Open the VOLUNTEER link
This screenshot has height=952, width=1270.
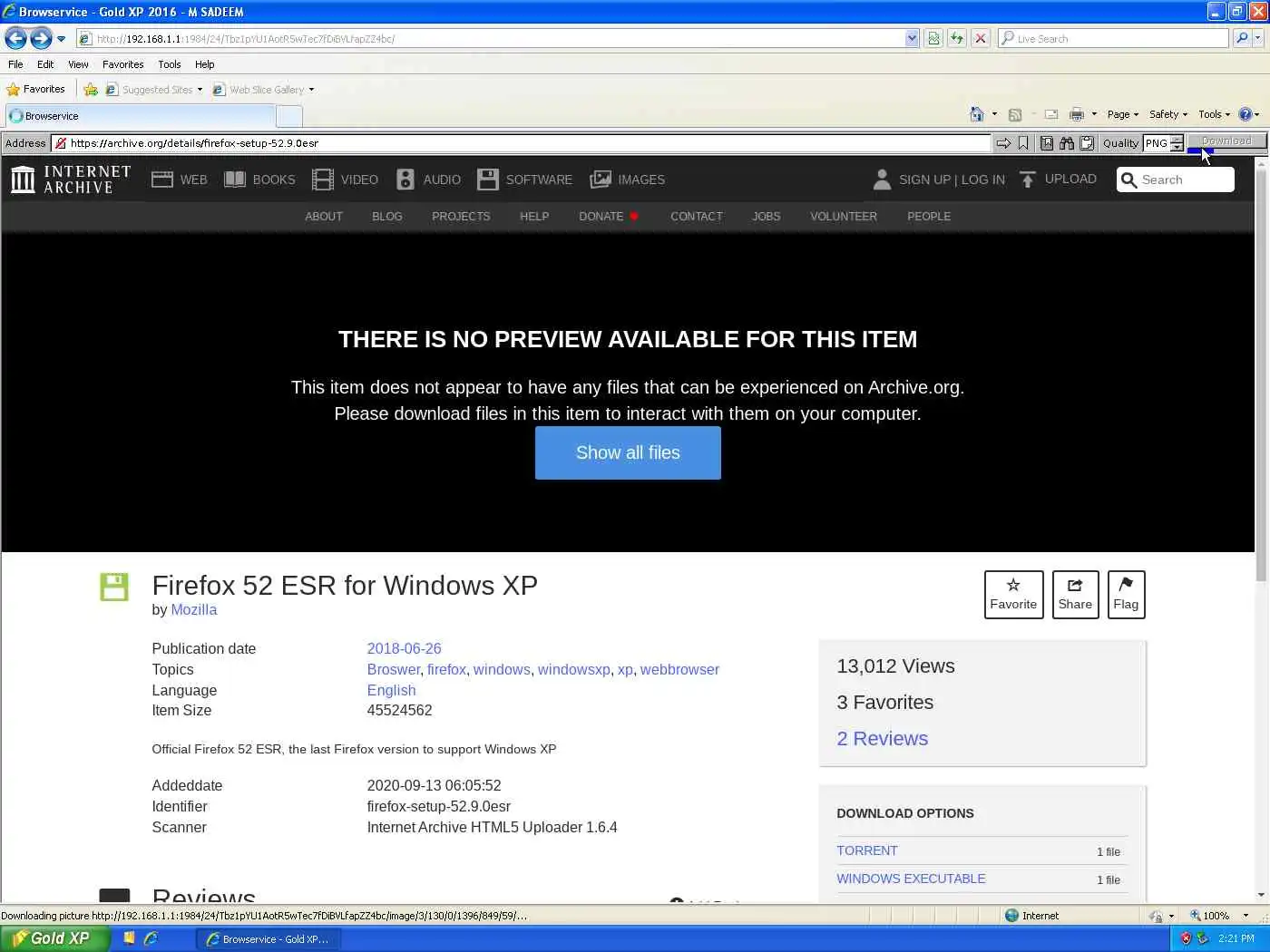click(x=844, y=217)
